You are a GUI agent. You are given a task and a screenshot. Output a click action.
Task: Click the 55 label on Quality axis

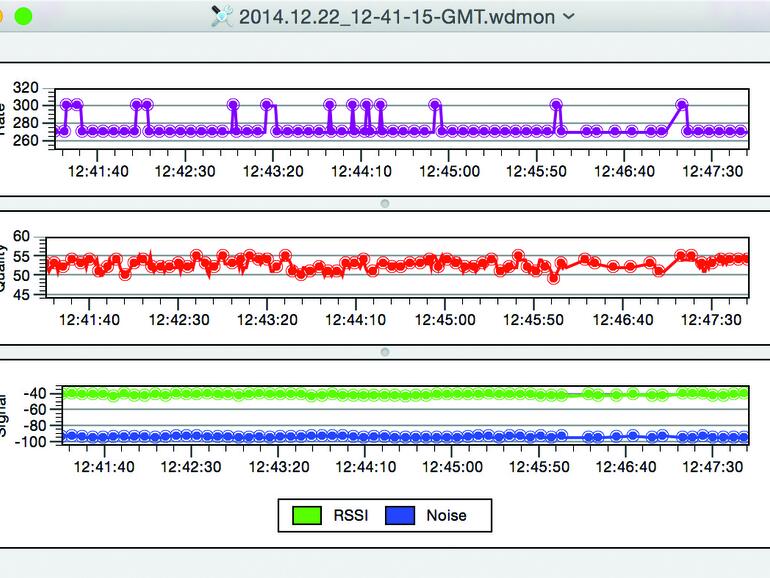click(21, 256)
